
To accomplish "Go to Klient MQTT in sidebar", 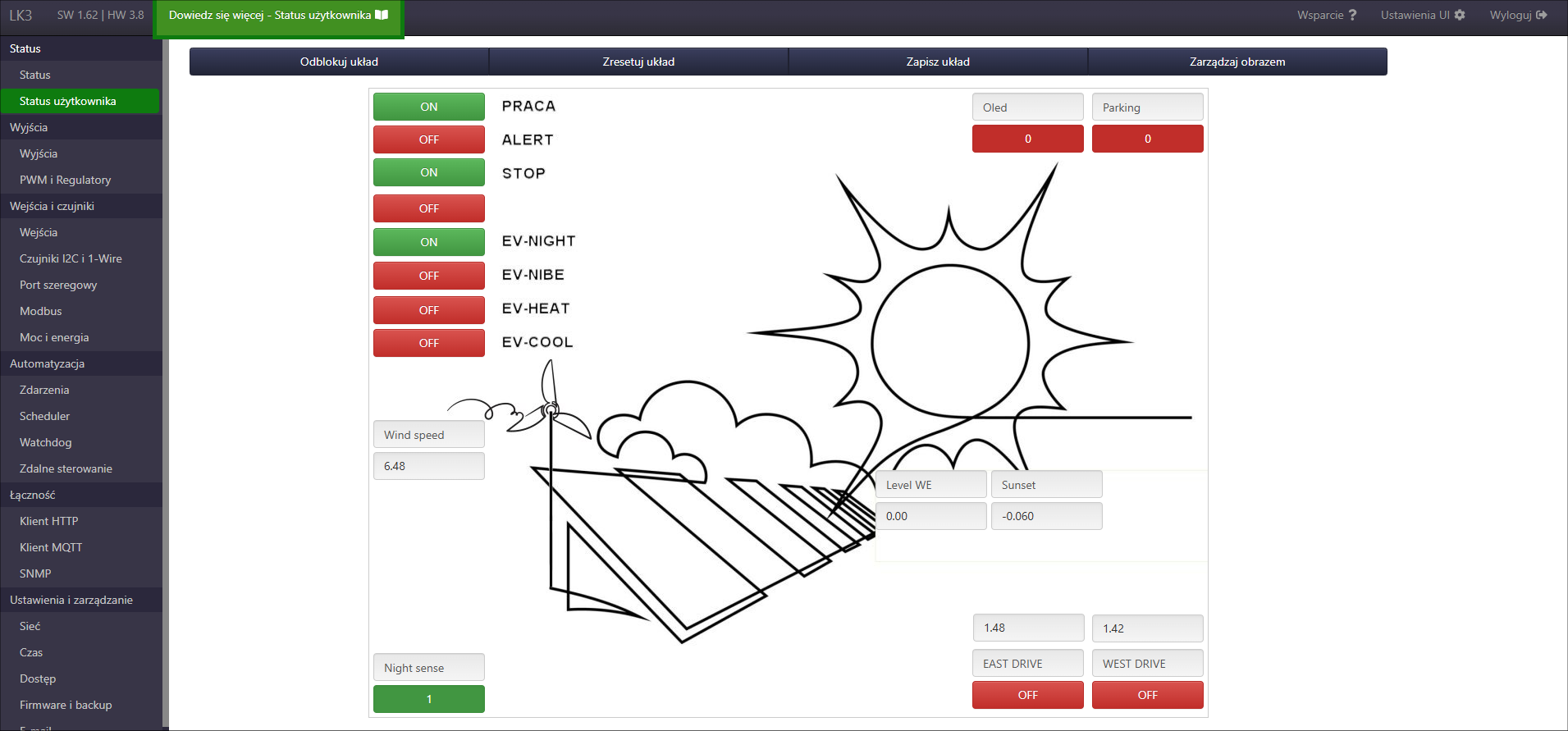I will [51, 547].
